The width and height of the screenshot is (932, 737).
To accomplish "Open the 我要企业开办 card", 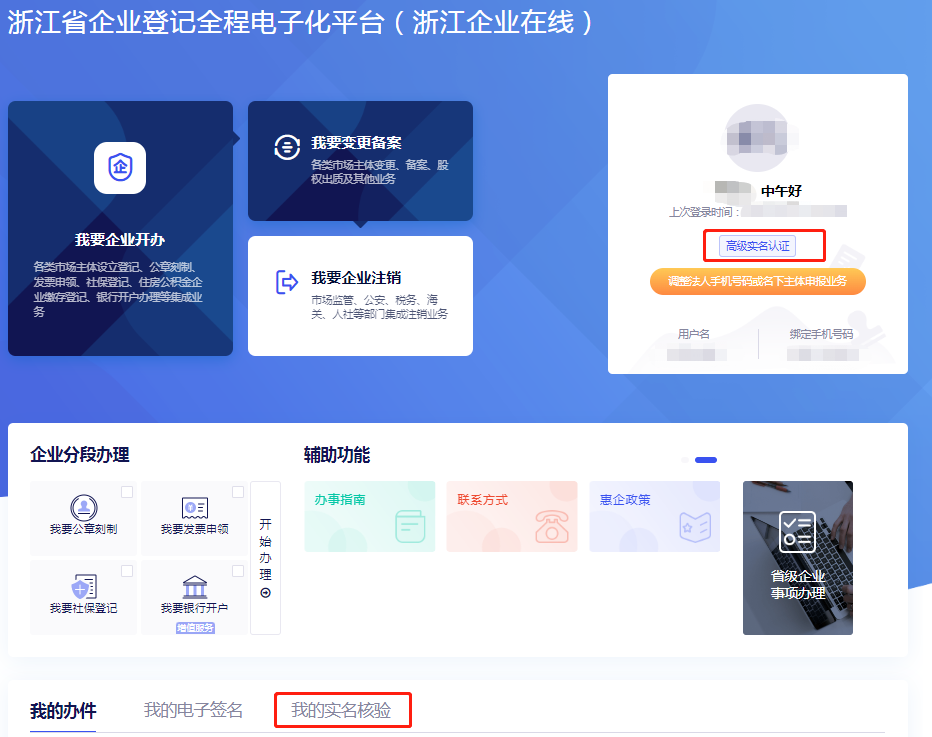I will [120, 228].
